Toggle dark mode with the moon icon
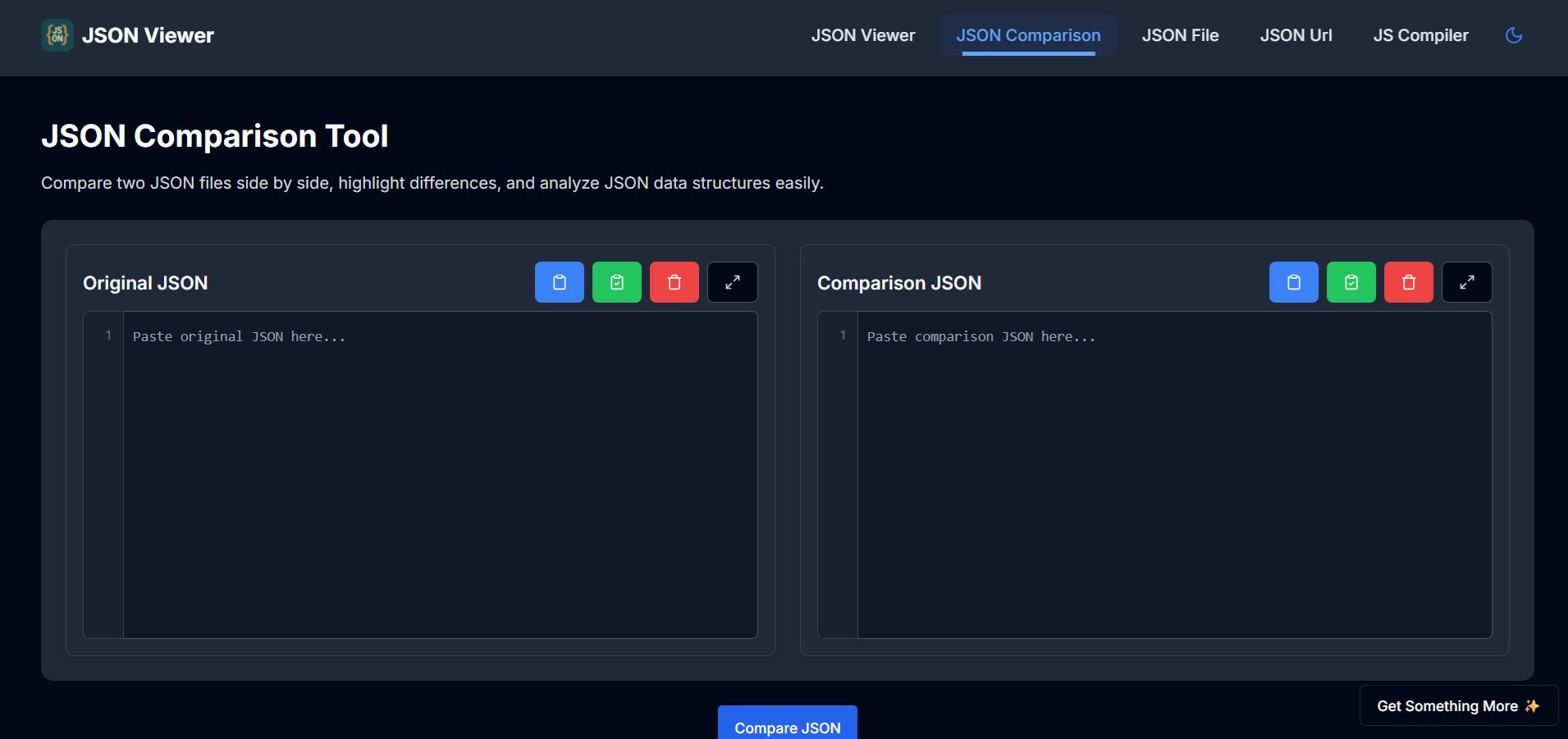The height and width of the screenshot is (739, 1568). [1514, 35]
